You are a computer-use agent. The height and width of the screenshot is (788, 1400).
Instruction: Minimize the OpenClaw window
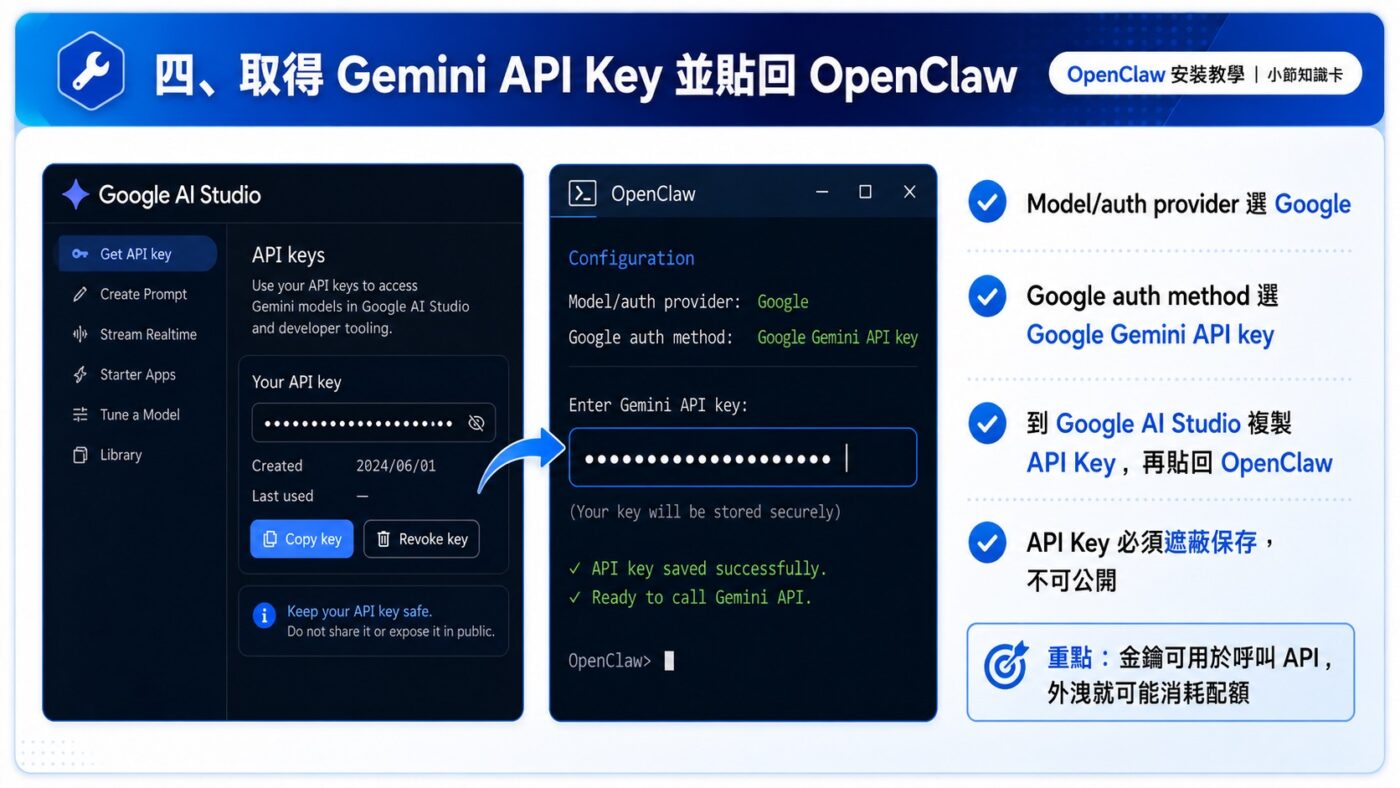pos(822,192)
